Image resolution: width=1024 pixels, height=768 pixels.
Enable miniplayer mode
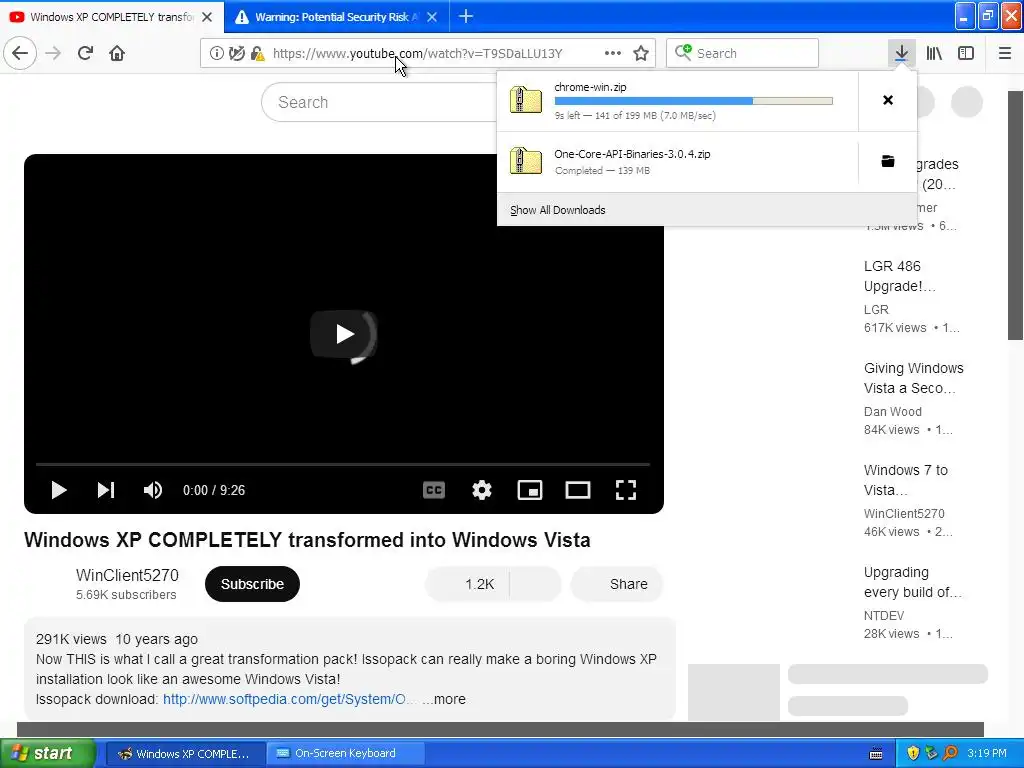pos(530,490)
